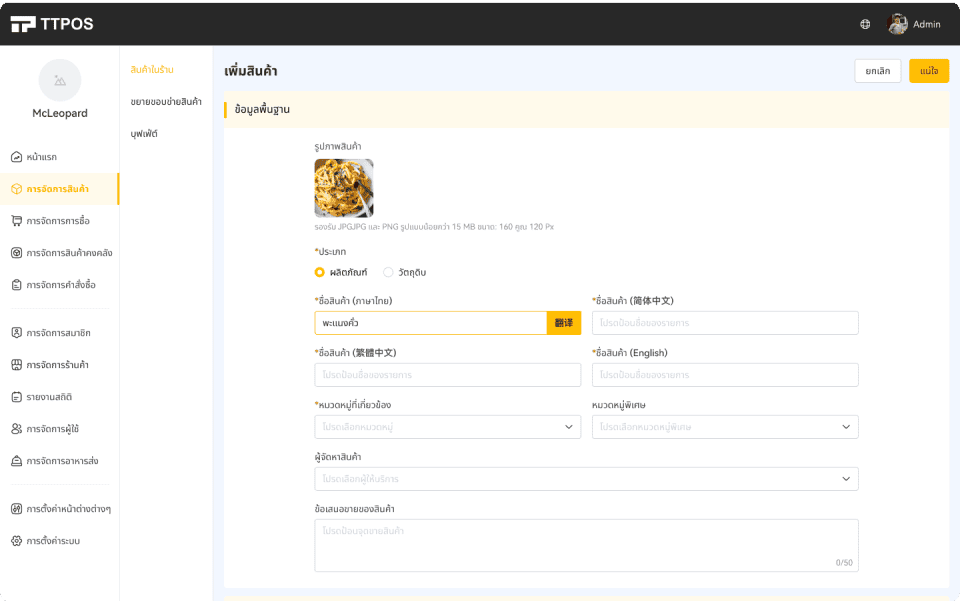The width and height of the screenshot is (960, 601).
Task: Switch to บุฟเฟ่ต์ sub-tab
Action: (144, 133)
